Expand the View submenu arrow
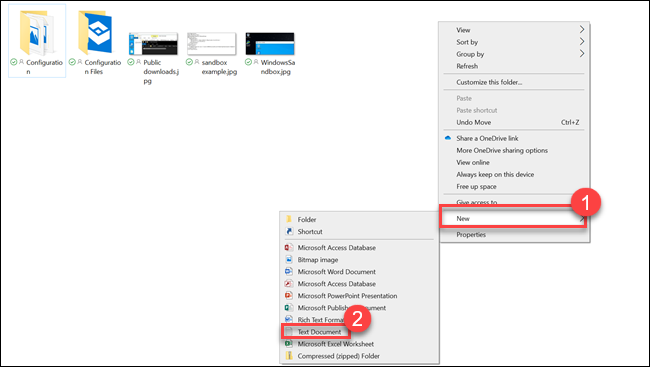This screenshot has height=367, width=650. (582, 29)
